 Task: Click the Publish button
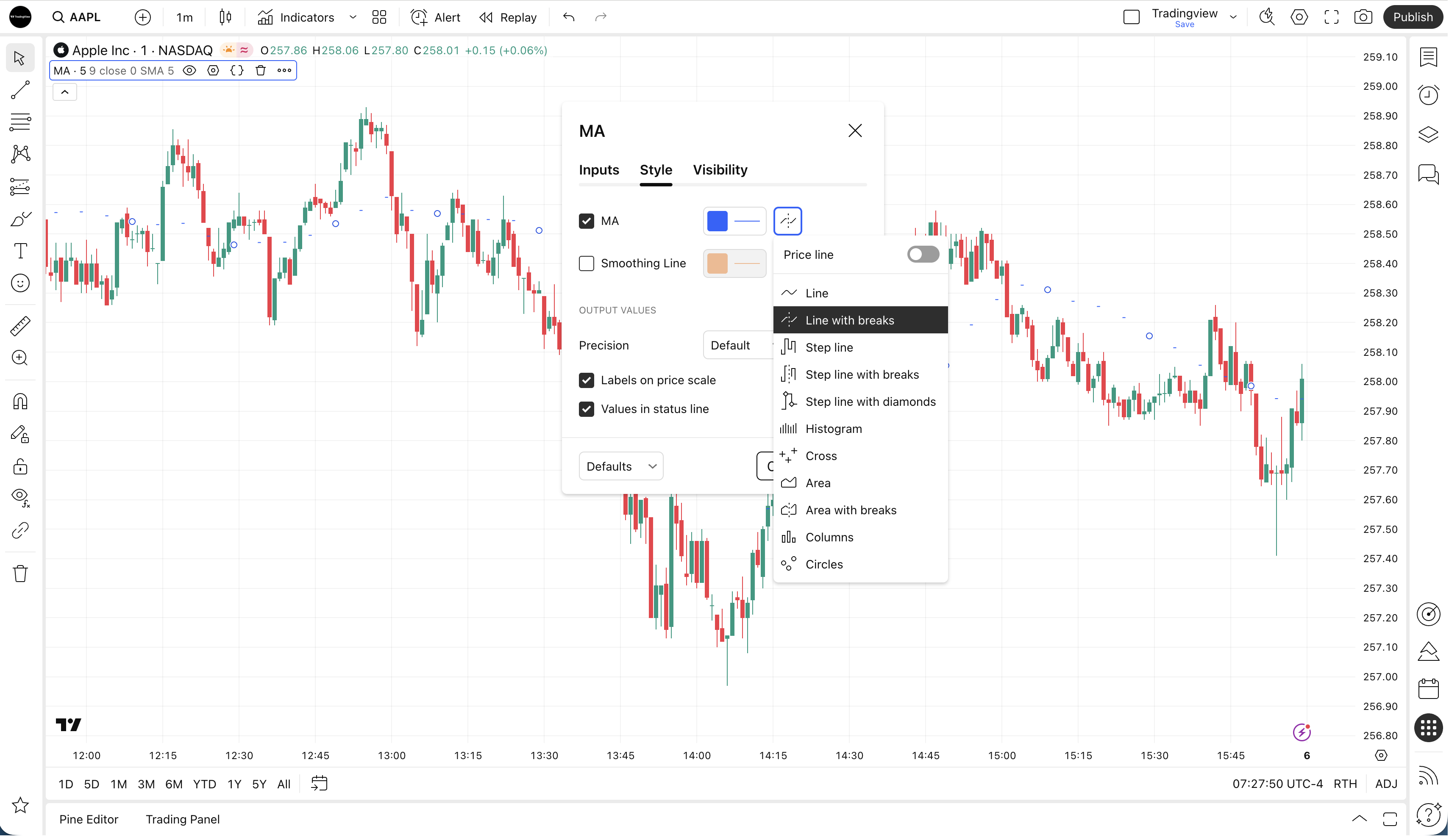(1412, 17)
